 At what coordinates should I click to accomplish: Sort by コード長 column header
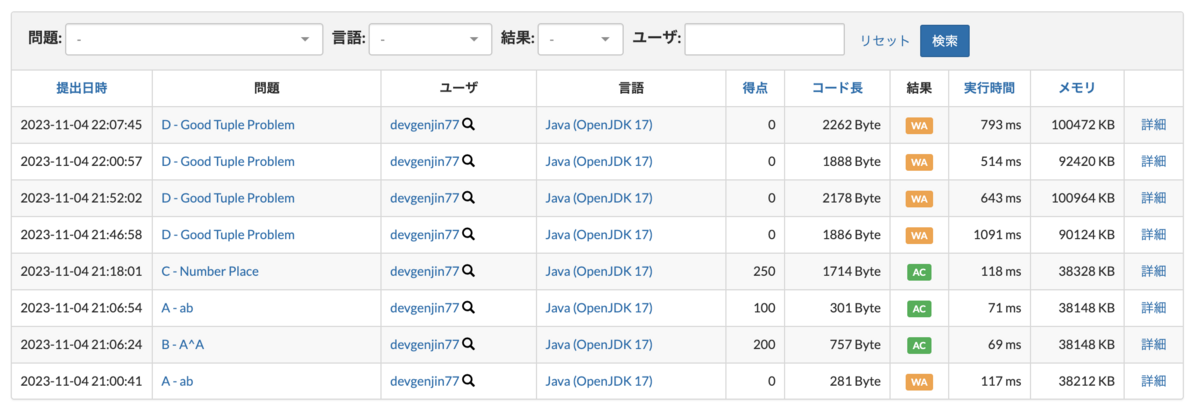point(837,88)
